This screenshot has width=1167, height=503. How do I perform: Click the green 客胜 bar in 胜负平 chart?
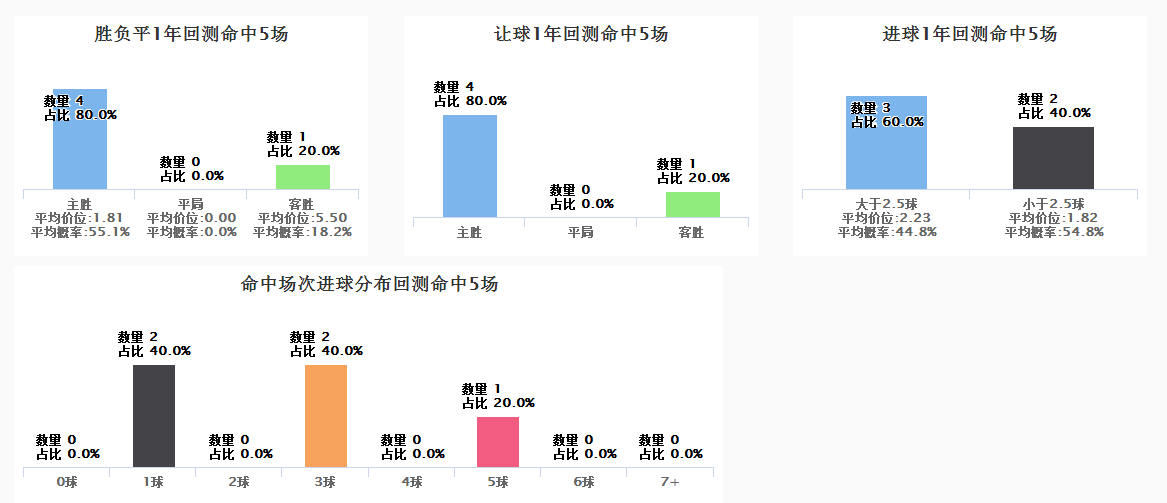tap(302, 177)
